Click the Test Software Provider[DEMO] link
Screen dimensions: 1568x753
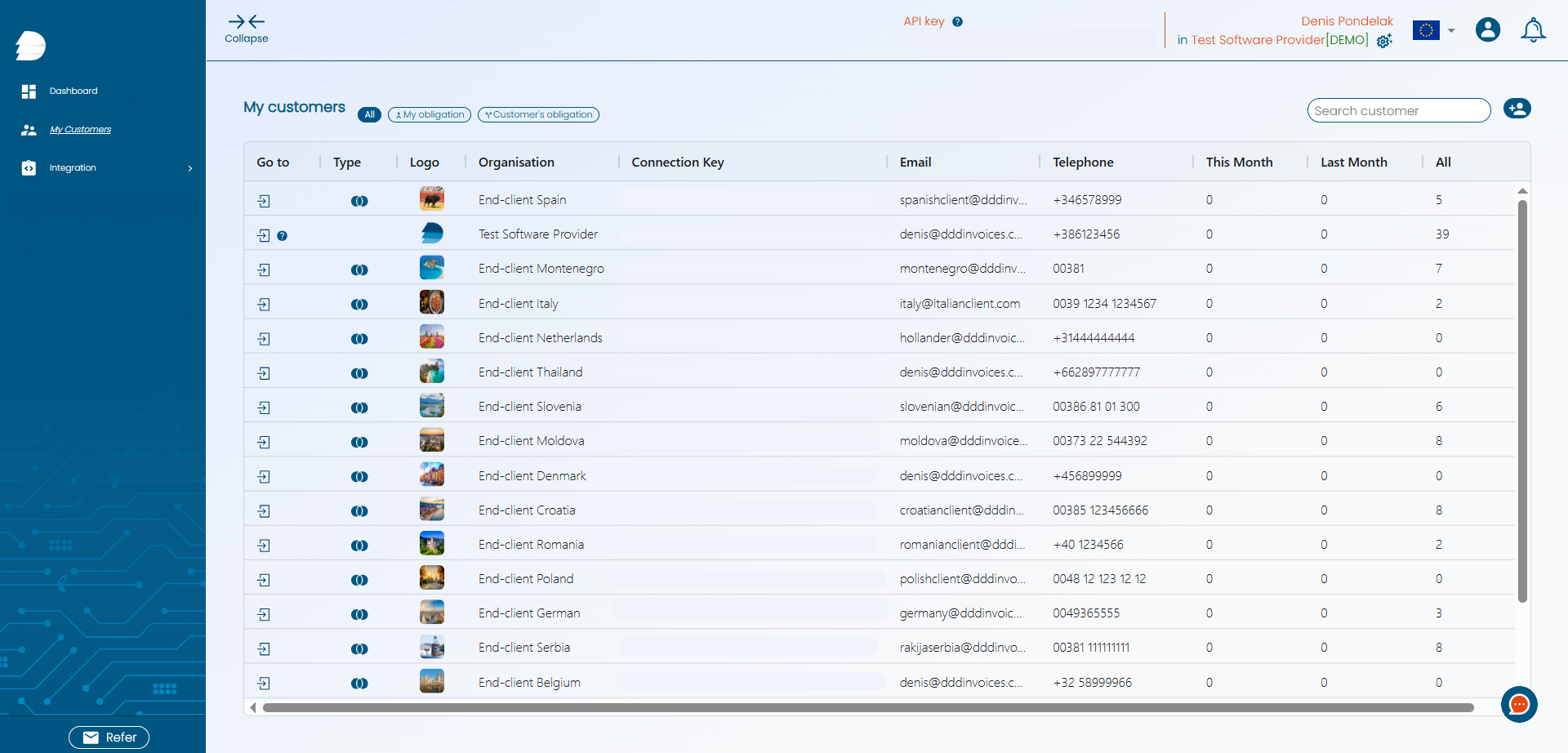click(x=1280, y=40)
